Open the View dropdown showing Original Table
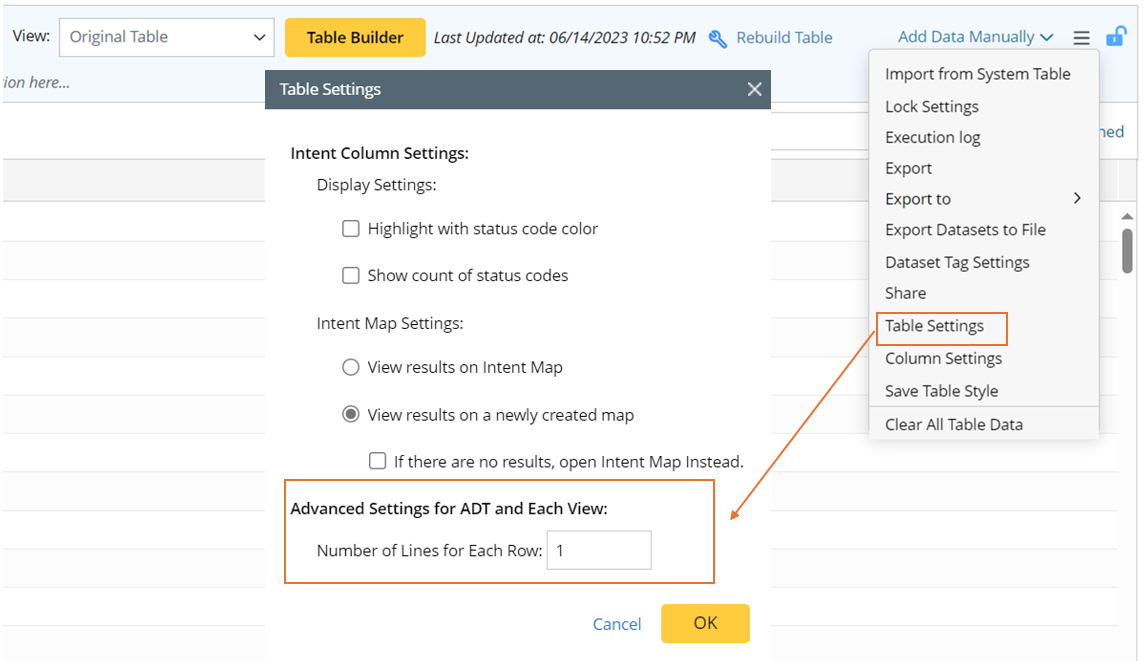Screen dimensions: 1145x661 (x=166, y=37)
